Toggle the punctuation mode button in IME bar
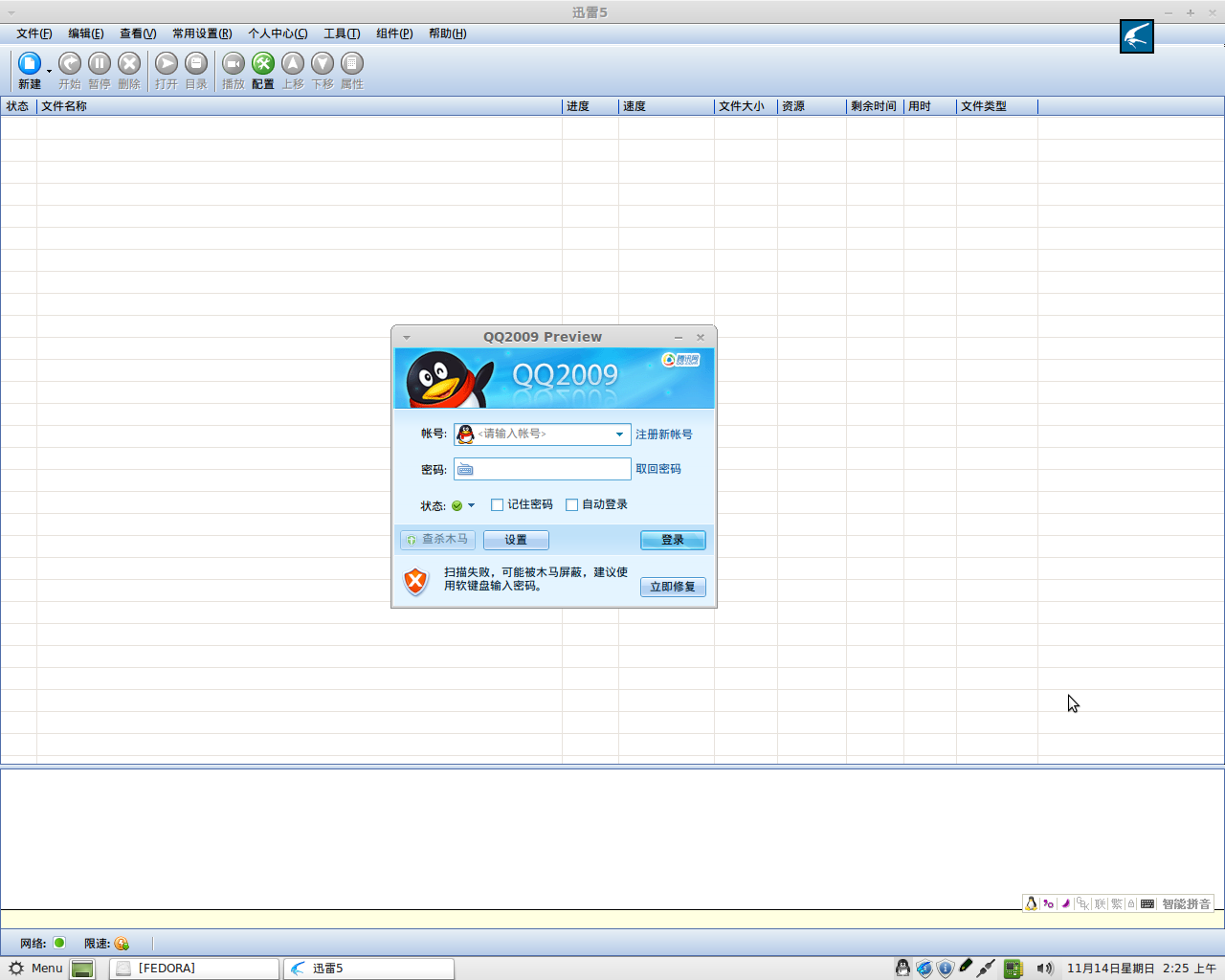The height and width of the screenshot is (980, 1225). point(1048,903)
